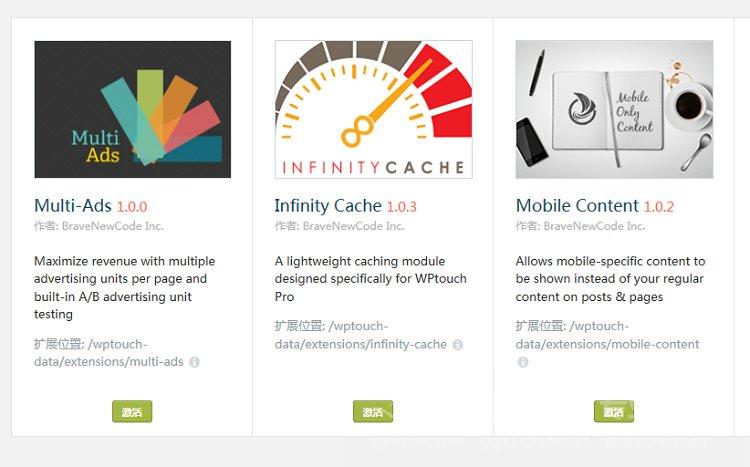Click version number 1.0.2 next to Mobile Content
Viewport: 750px width, 467px height.
point(659,207)
